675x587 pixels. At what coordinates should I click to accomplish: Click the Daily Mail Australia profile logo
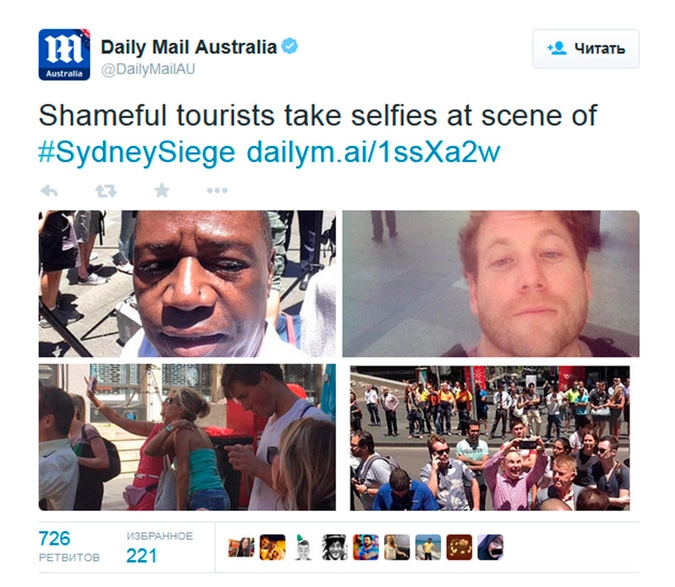point(64,55)
